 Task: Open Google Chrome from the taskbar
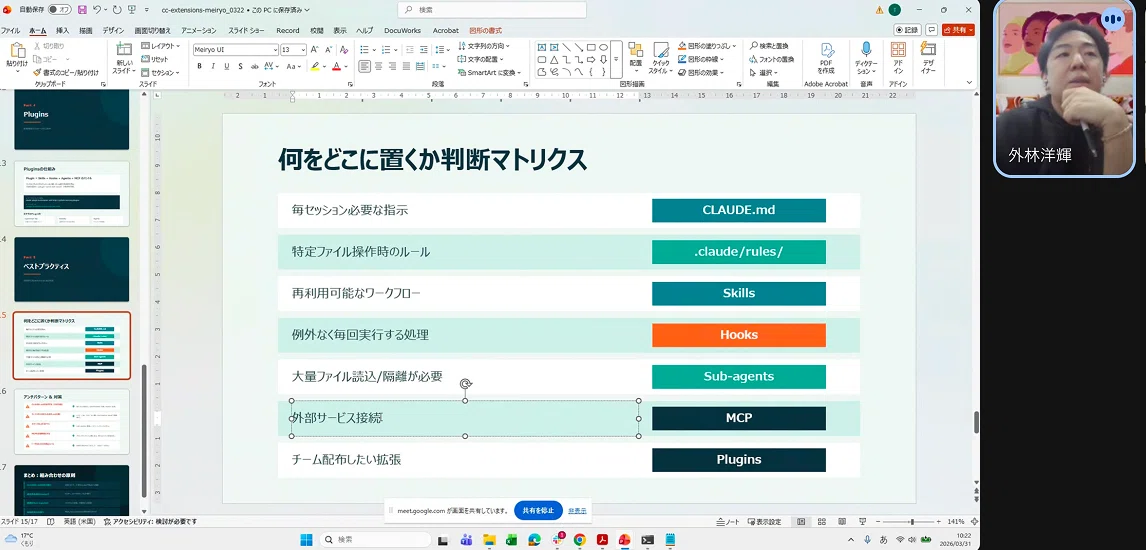coord(580,540)
